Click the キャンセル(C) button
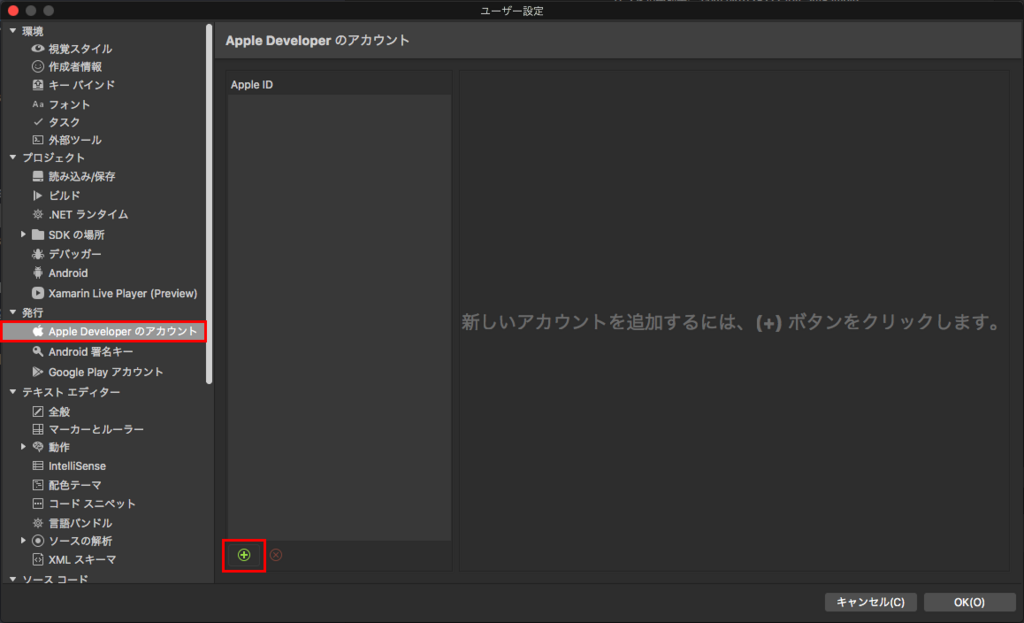 click(x=871, y=602)
